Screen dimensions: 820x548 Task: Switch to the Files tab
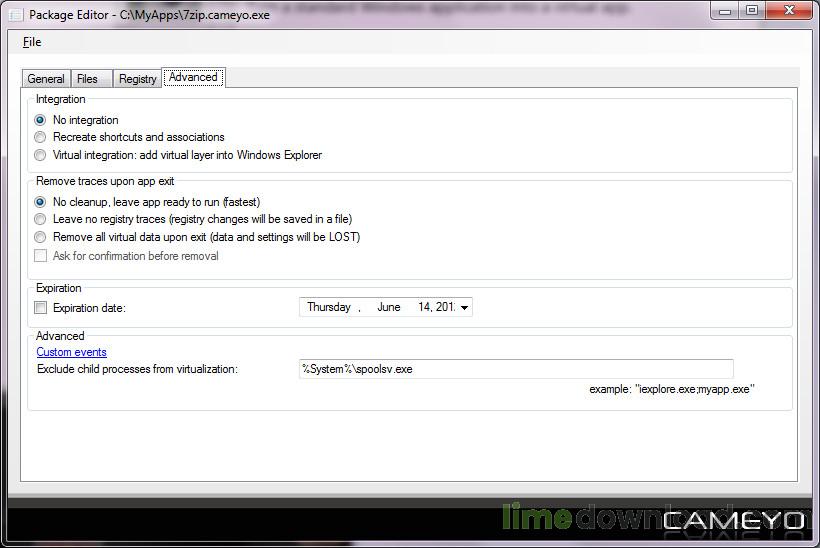[x=87, y=79]
